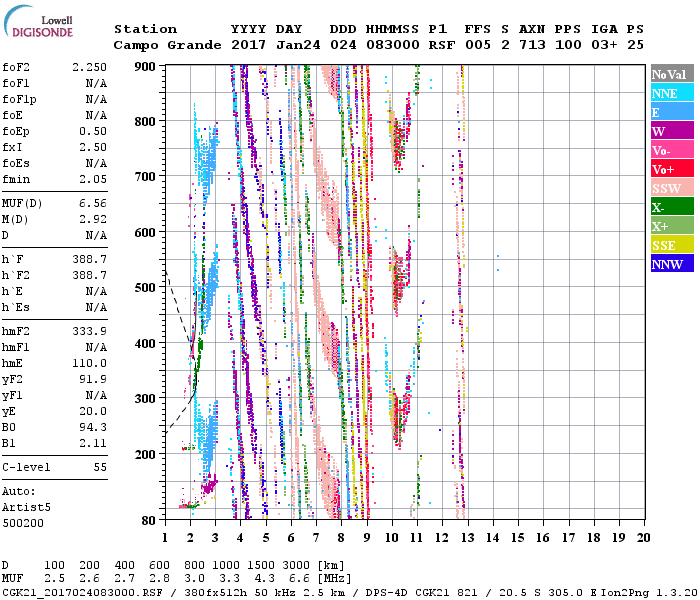
Task: Click the Artist5 auto-scaling label
Action: click(x=26, y=507)
